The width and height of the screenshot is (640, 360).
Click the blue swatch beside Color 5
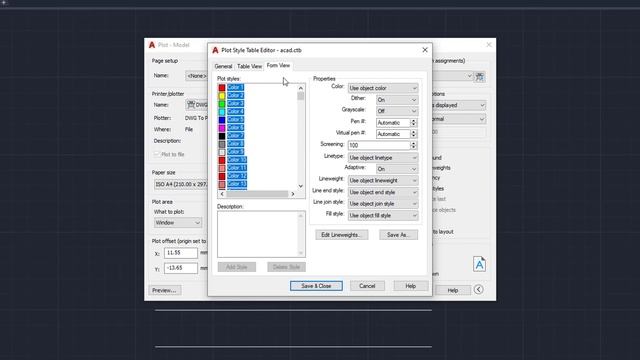click(222, 120)
